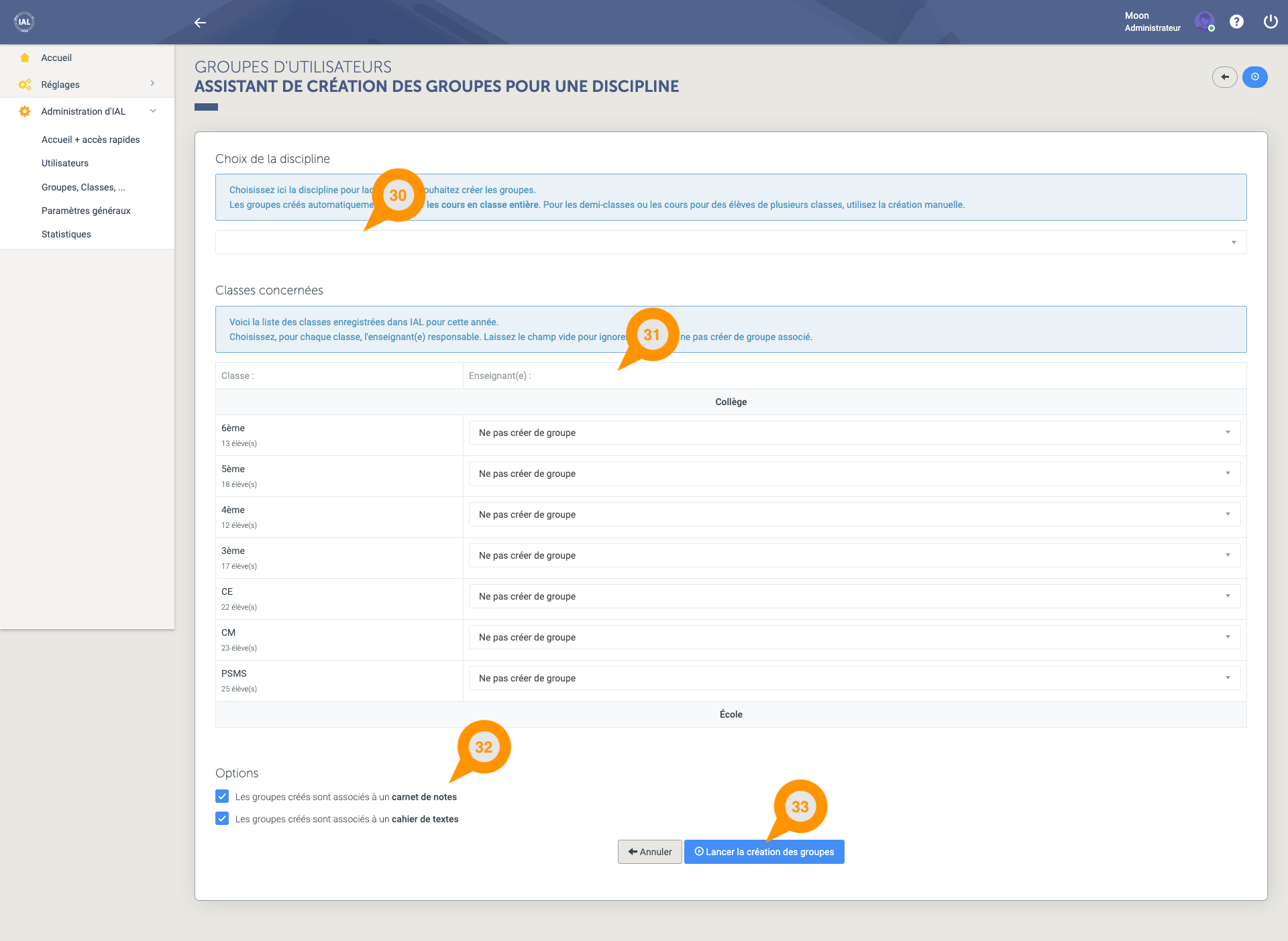Expand the Réglages menu chevron
Image resolution: width=1288 pixels, height=941 pixels.
152,84
